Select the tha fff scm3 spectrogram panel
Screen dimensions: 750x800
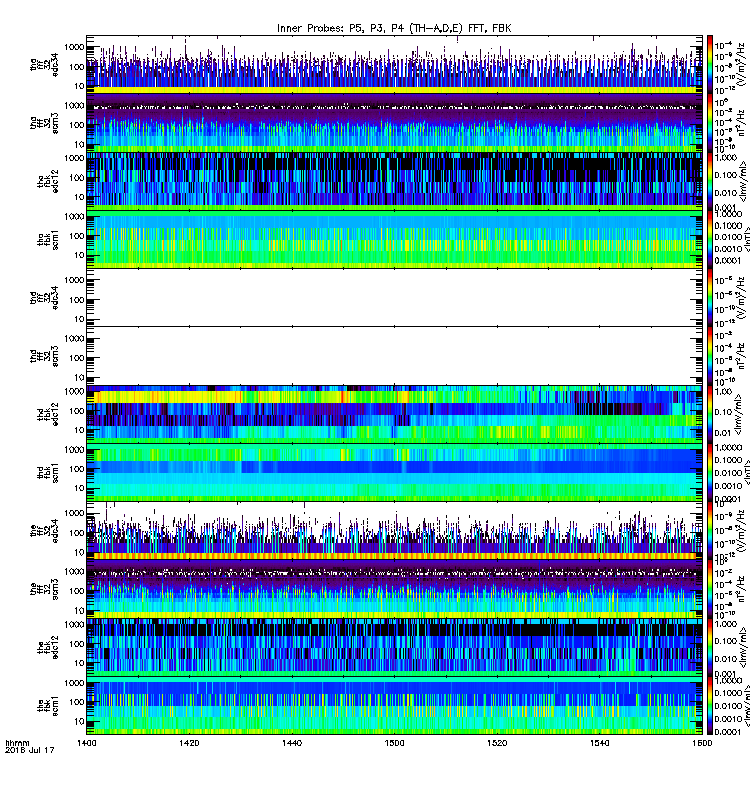tap(394, 123)
